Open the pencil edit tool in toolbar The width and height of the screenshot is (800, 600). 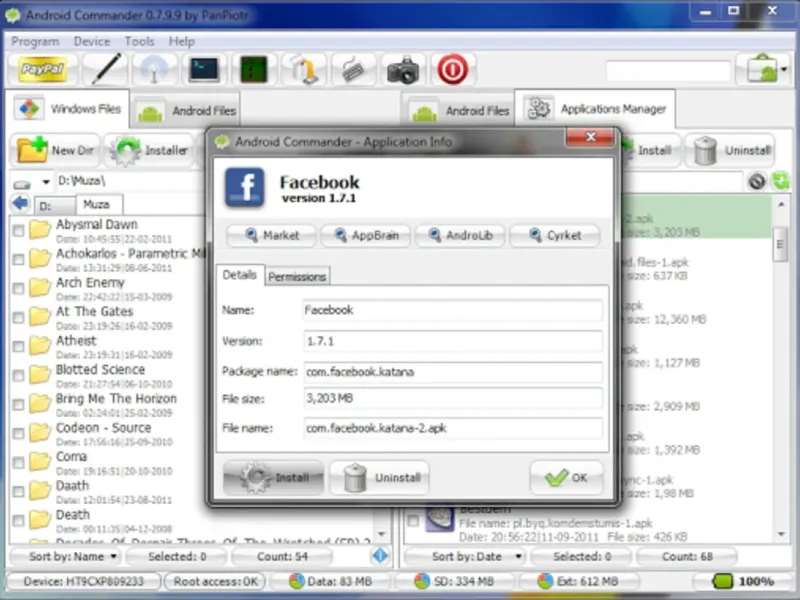(105, 69)
